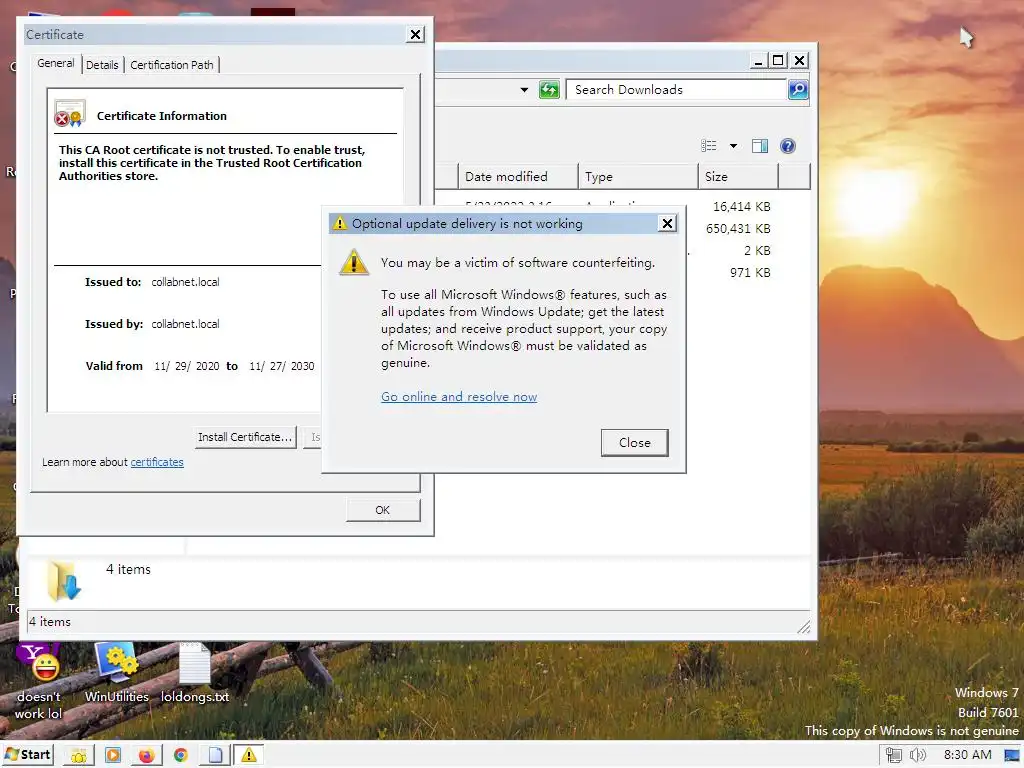This screenshot has height=768, width=1024.
Task: Click the '4 items' status bar text
Action: (x=50, y=622)
